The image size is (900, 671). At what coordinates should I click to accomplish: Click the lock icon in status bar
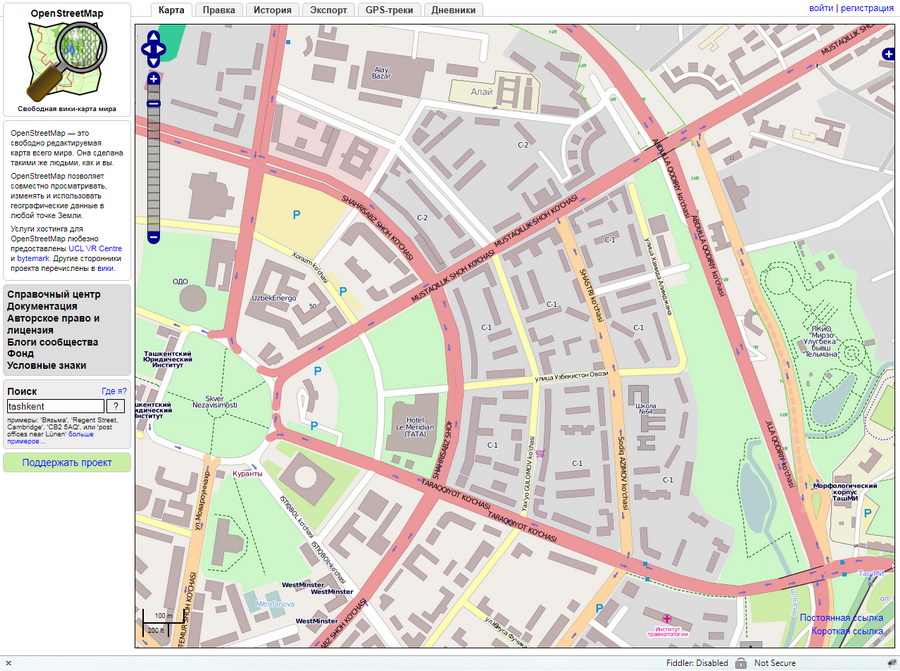point(740,662)
